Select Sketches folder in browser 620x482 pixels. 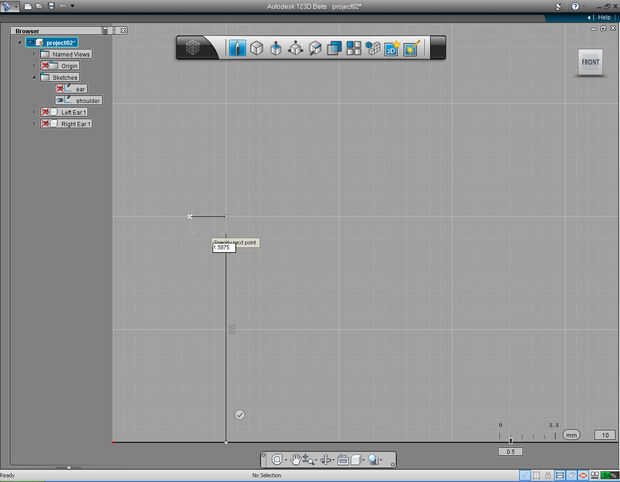[60, 77]
